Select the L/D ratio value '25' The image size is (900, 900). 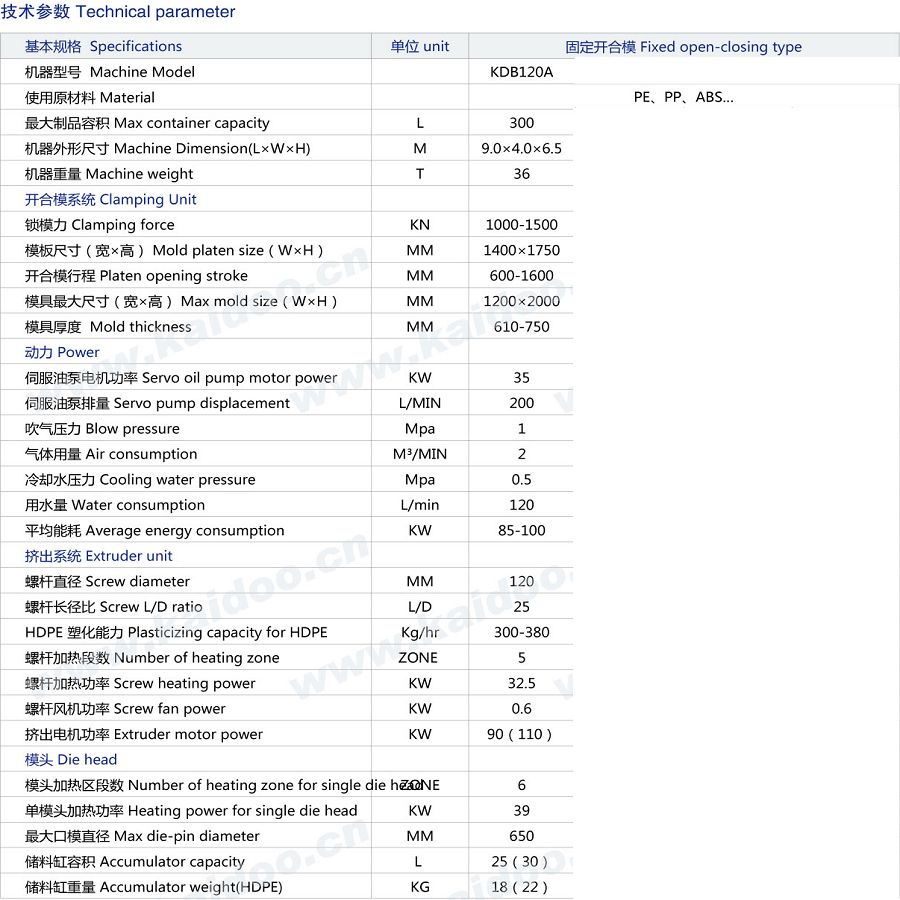[521, 607]
